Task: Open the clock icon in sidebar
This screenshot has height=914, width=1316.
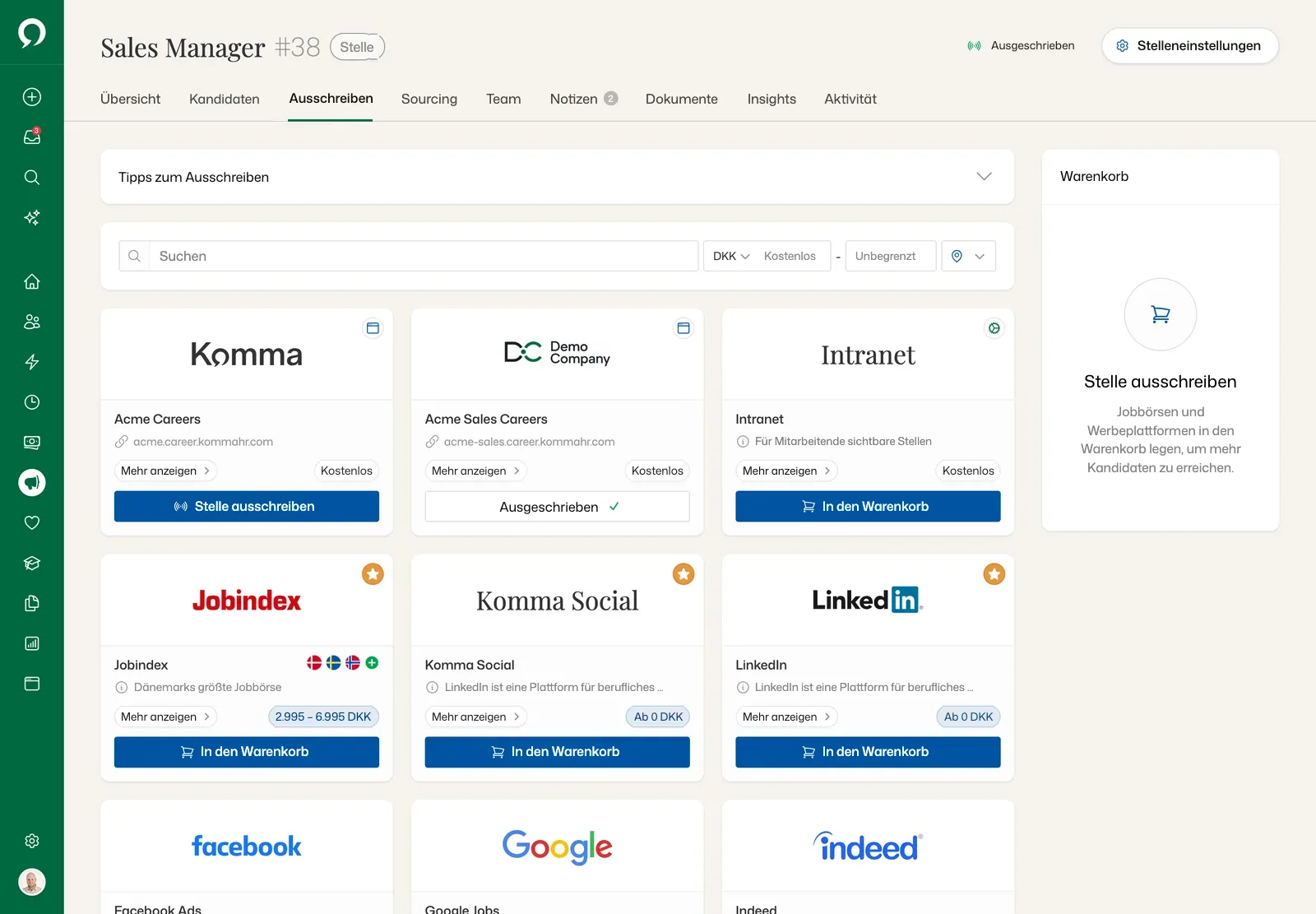Action: click(32, 402)
